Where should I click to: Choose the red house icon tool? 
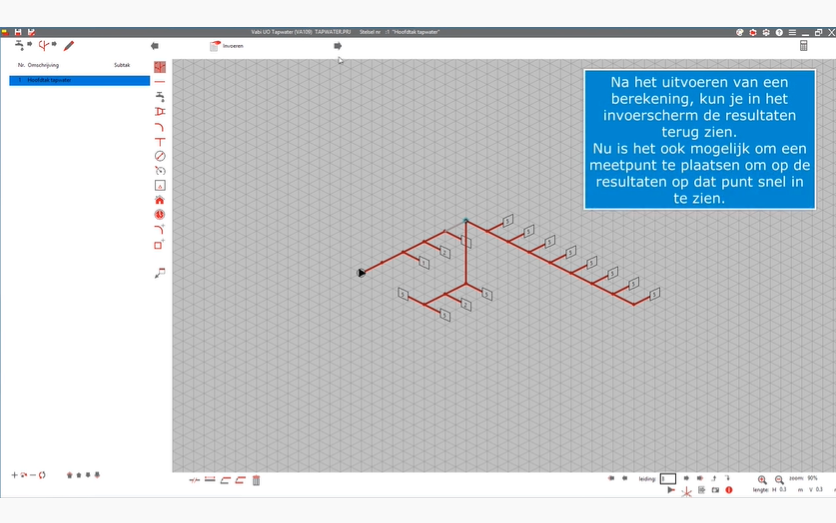pyautogui.click(x=159, y=200)
